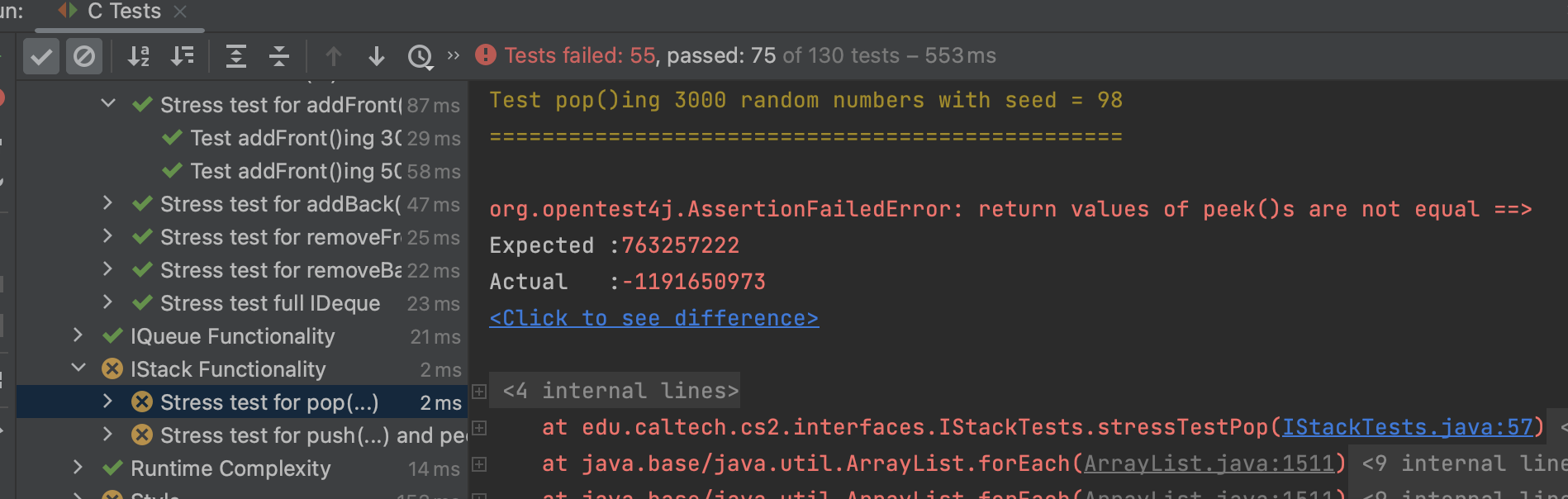
Task: Click the Collapse All icon
Action: point(279,56)
